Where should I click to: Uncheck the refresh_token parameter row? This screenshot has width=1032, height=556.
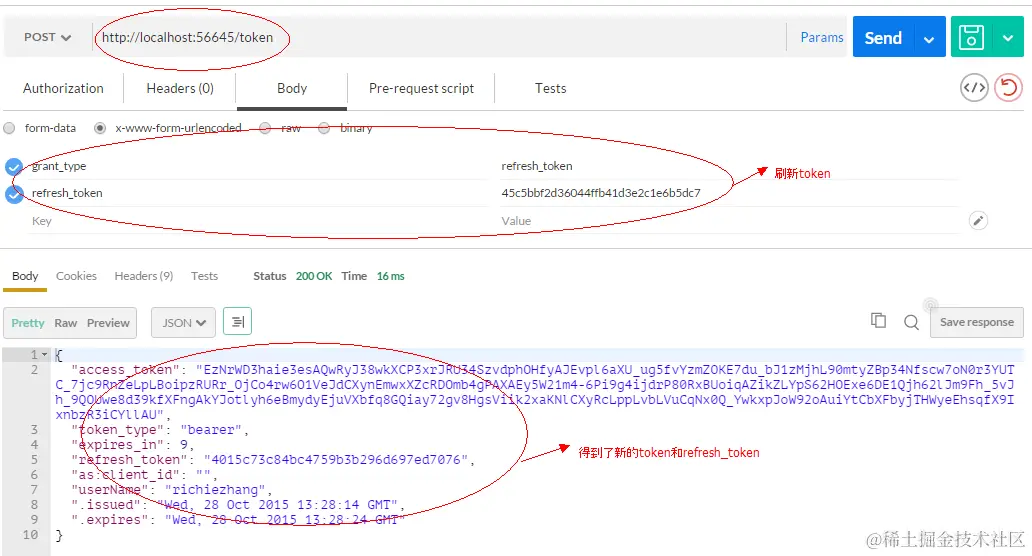click(14, 193)
